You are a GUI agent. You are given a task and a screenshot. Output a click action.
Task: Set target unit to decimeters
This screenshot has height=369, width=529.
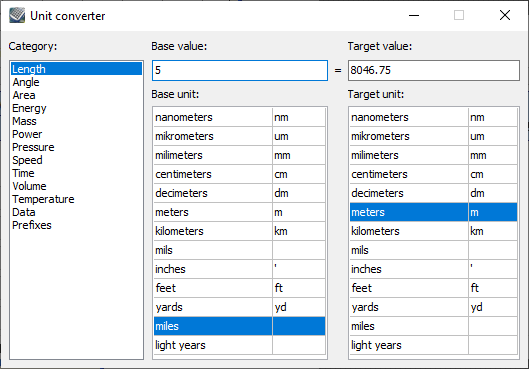coord(434,193)
